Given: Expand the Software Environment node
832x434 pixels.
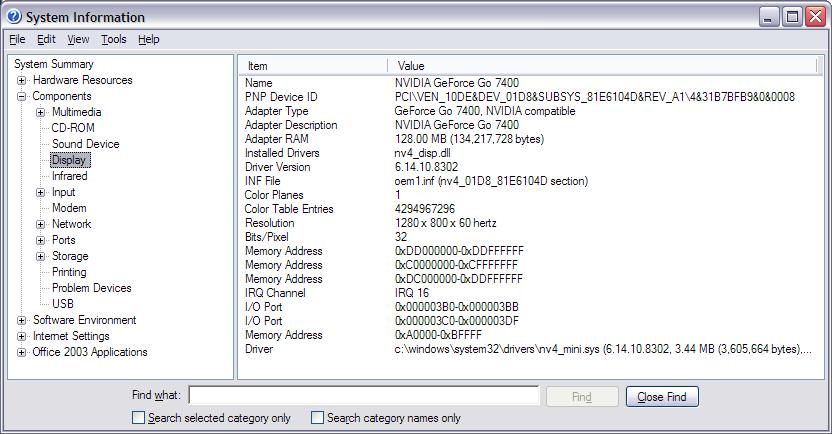Looking at the screenshot, I should pos(21,320).
